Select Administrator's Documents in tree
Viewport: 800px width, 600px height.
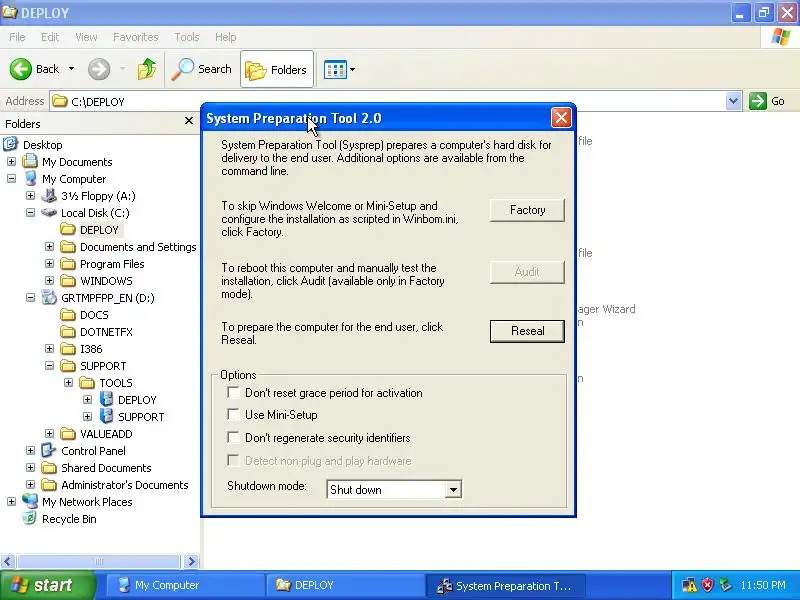point(115,485)
